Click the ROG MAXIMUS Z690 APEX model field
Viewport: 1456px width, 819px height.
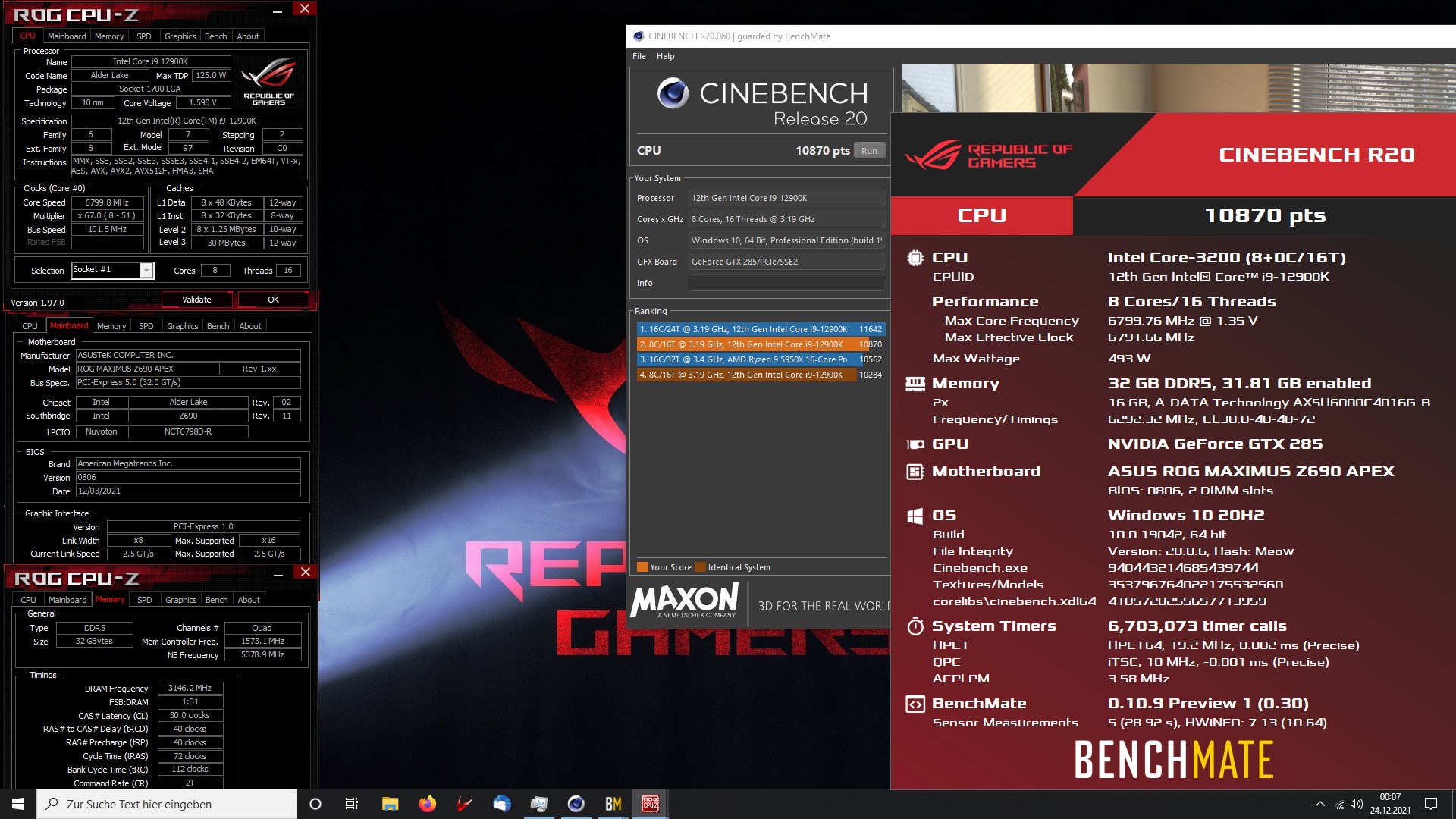coord(147,369)
